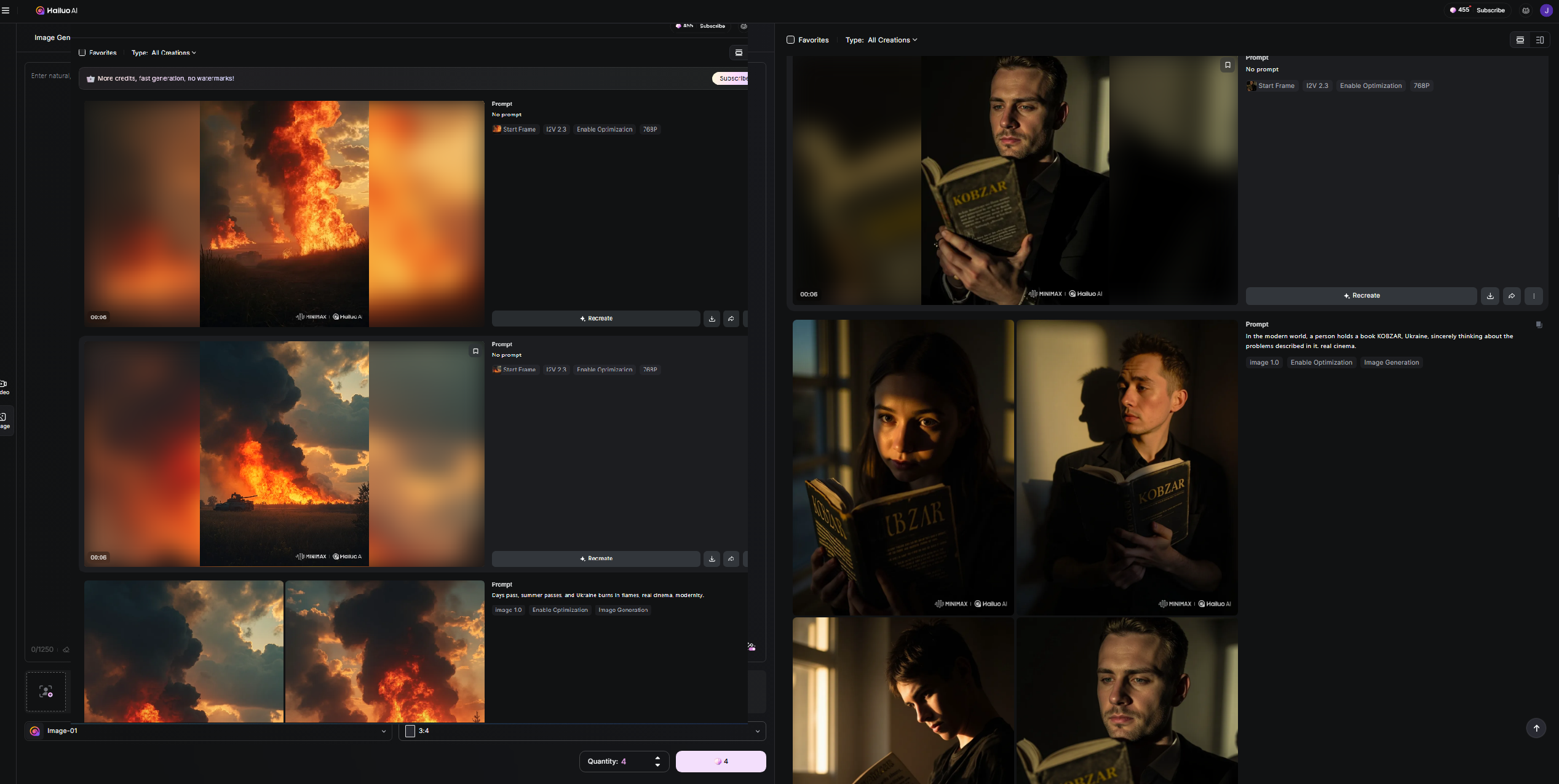Open more options for KOBZAR video
The image size is (1559, 784).
click(x=1534, y=296)
